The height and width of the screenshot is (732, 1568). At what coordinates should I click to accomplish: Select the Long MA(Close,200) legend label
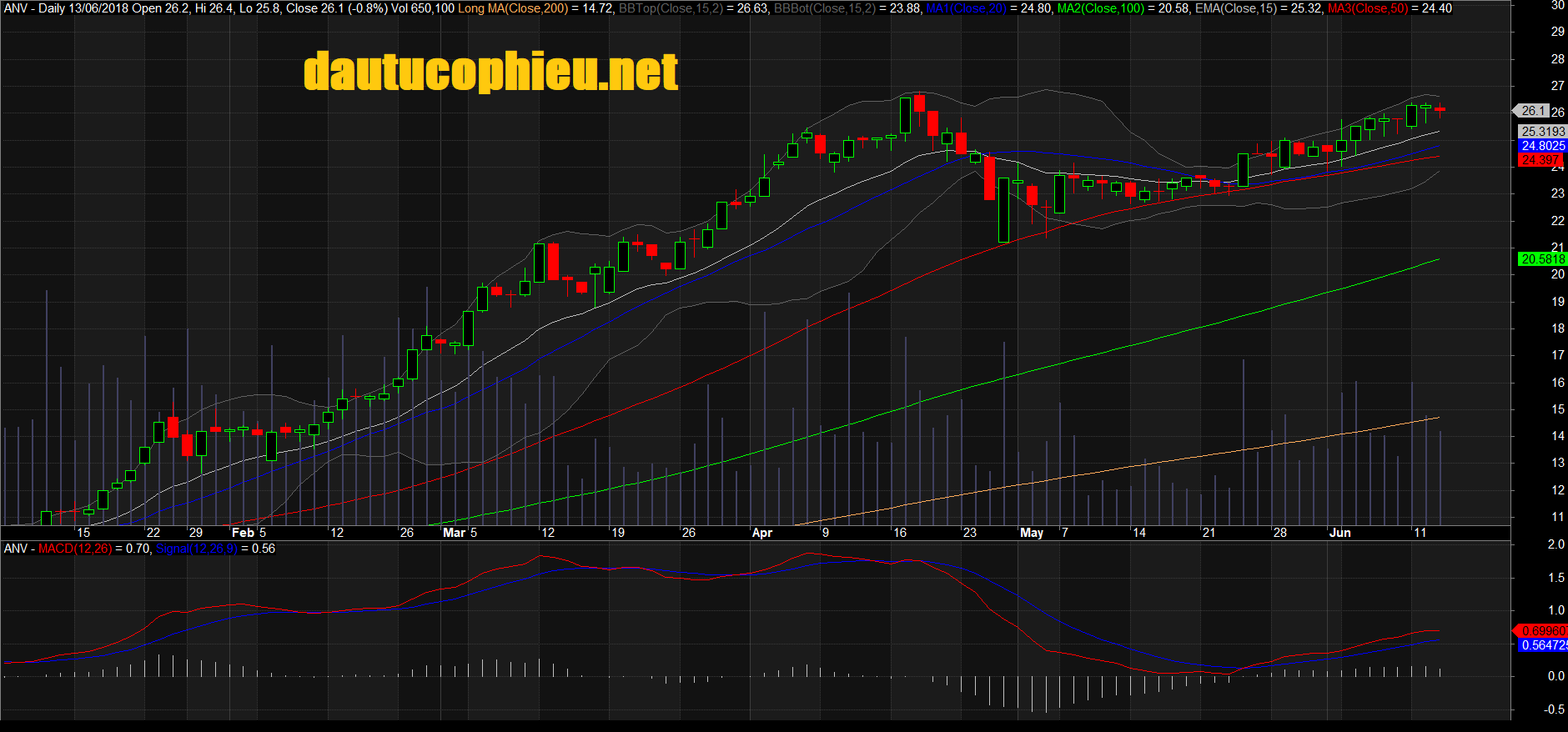tap(512, 8)
